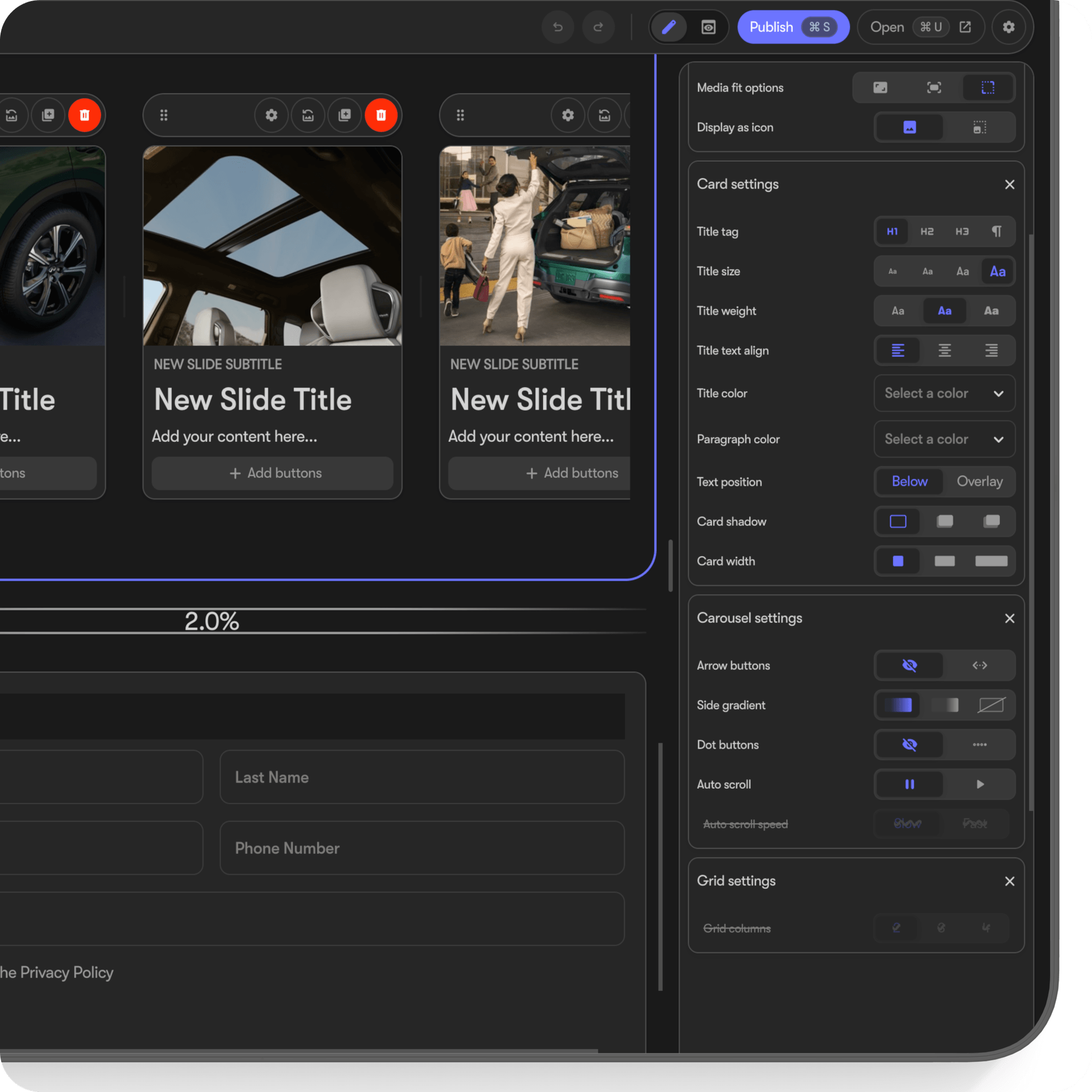1092x1092 pixels.
Task: Align title text center
Action: pyautogui.click(x=944, y=350)
